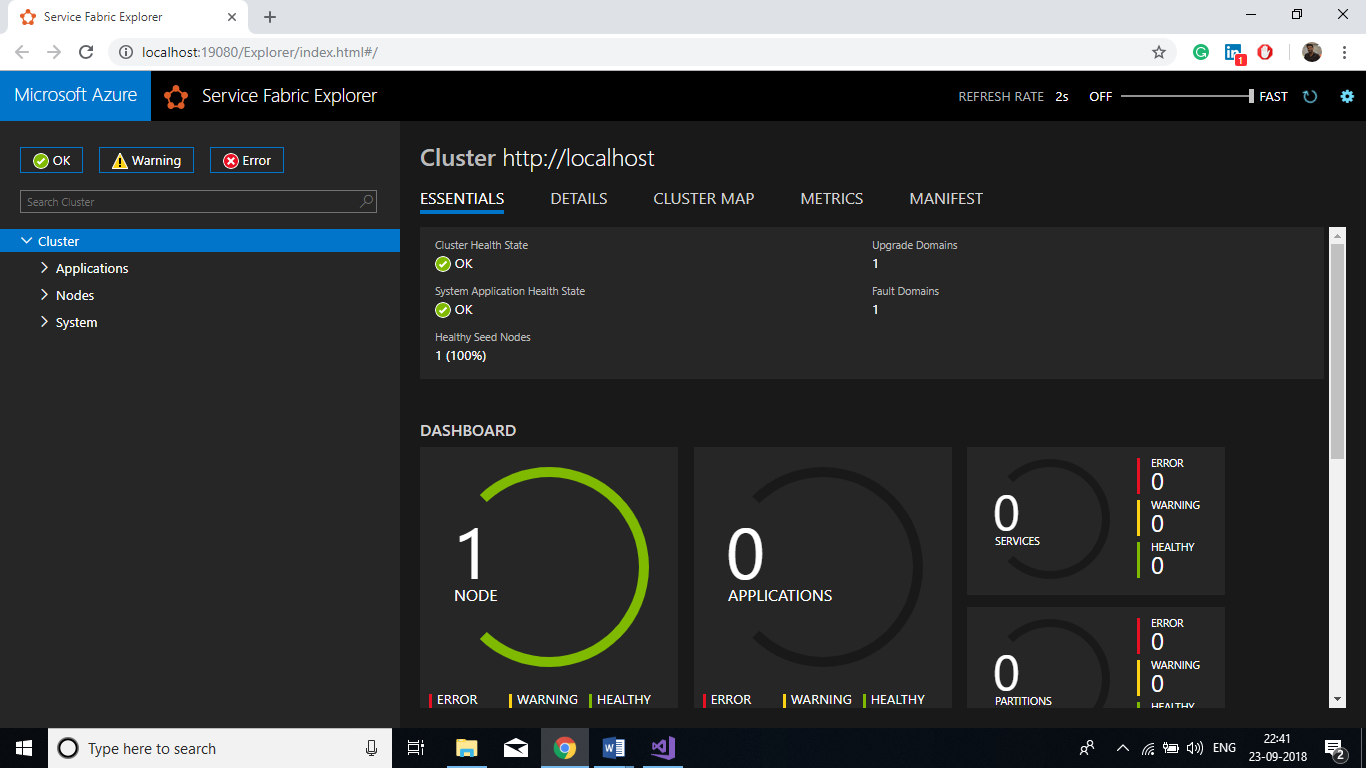Click the Search Cluster input field
Viewport: 1366px width, 768px height.
coord(190,202)
